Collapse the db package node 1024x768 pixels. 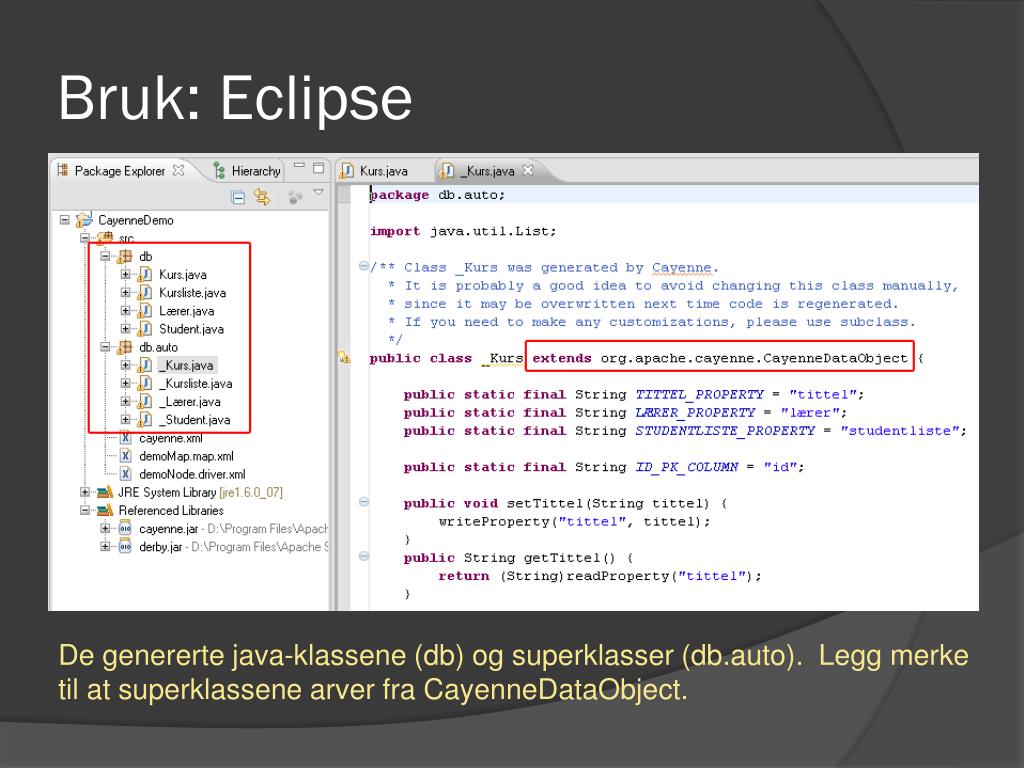(105, 256)
